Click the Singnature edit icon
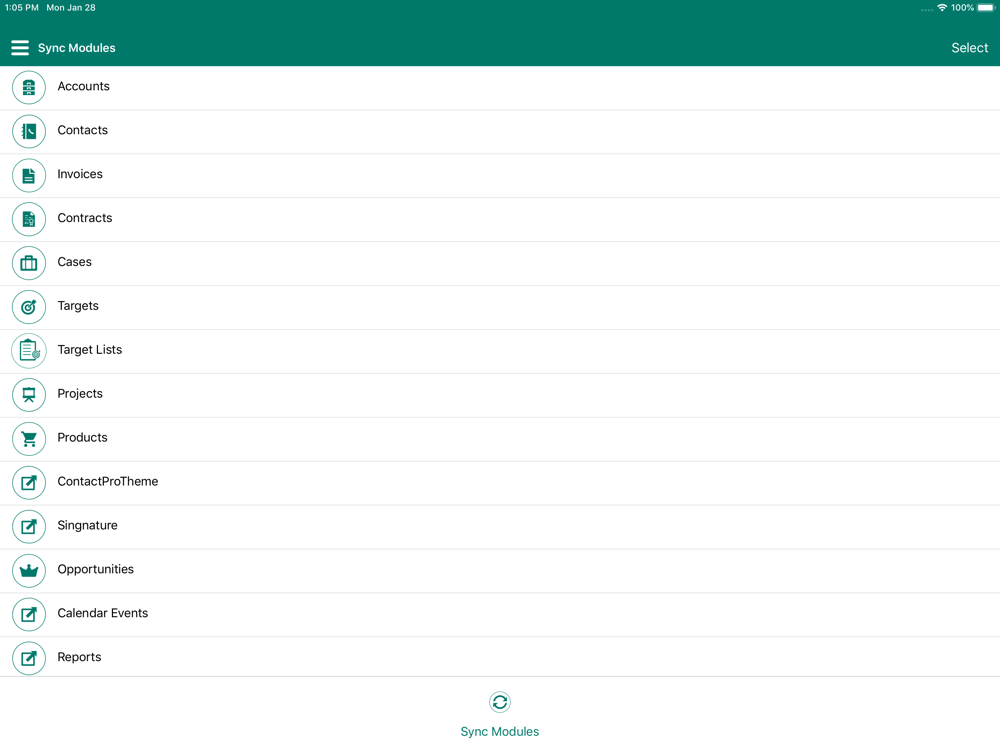 [29, 527]
